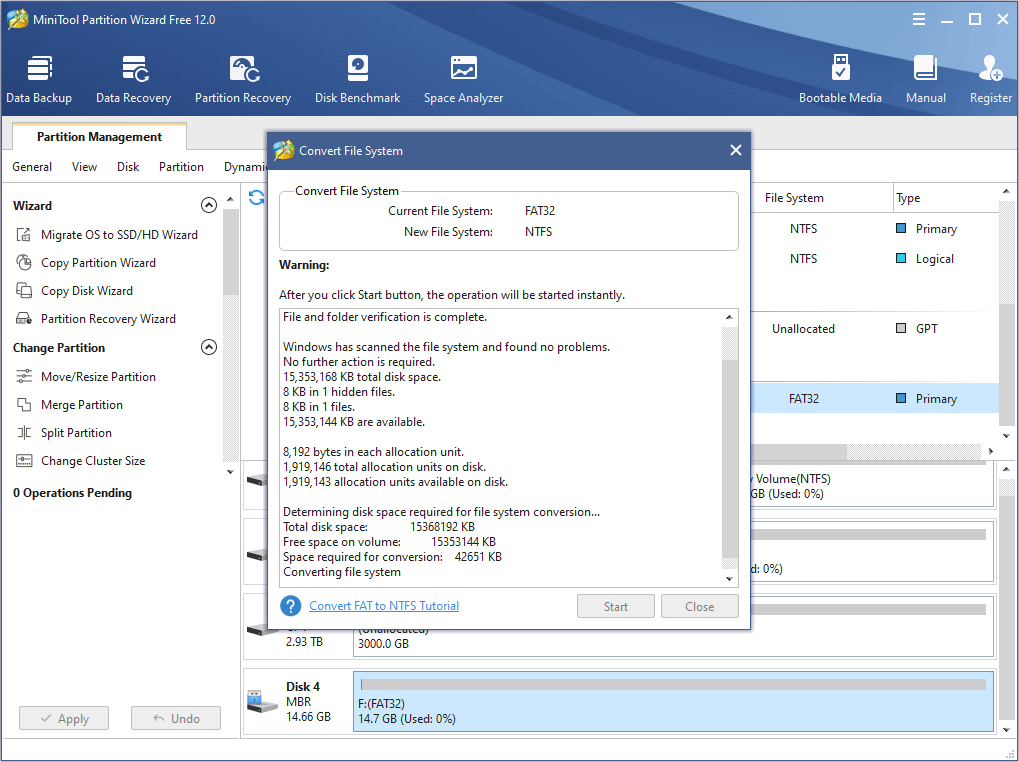1019x762 pixels.
Task: Click the Start button in dialog
Action: click(x=615, y=606)
